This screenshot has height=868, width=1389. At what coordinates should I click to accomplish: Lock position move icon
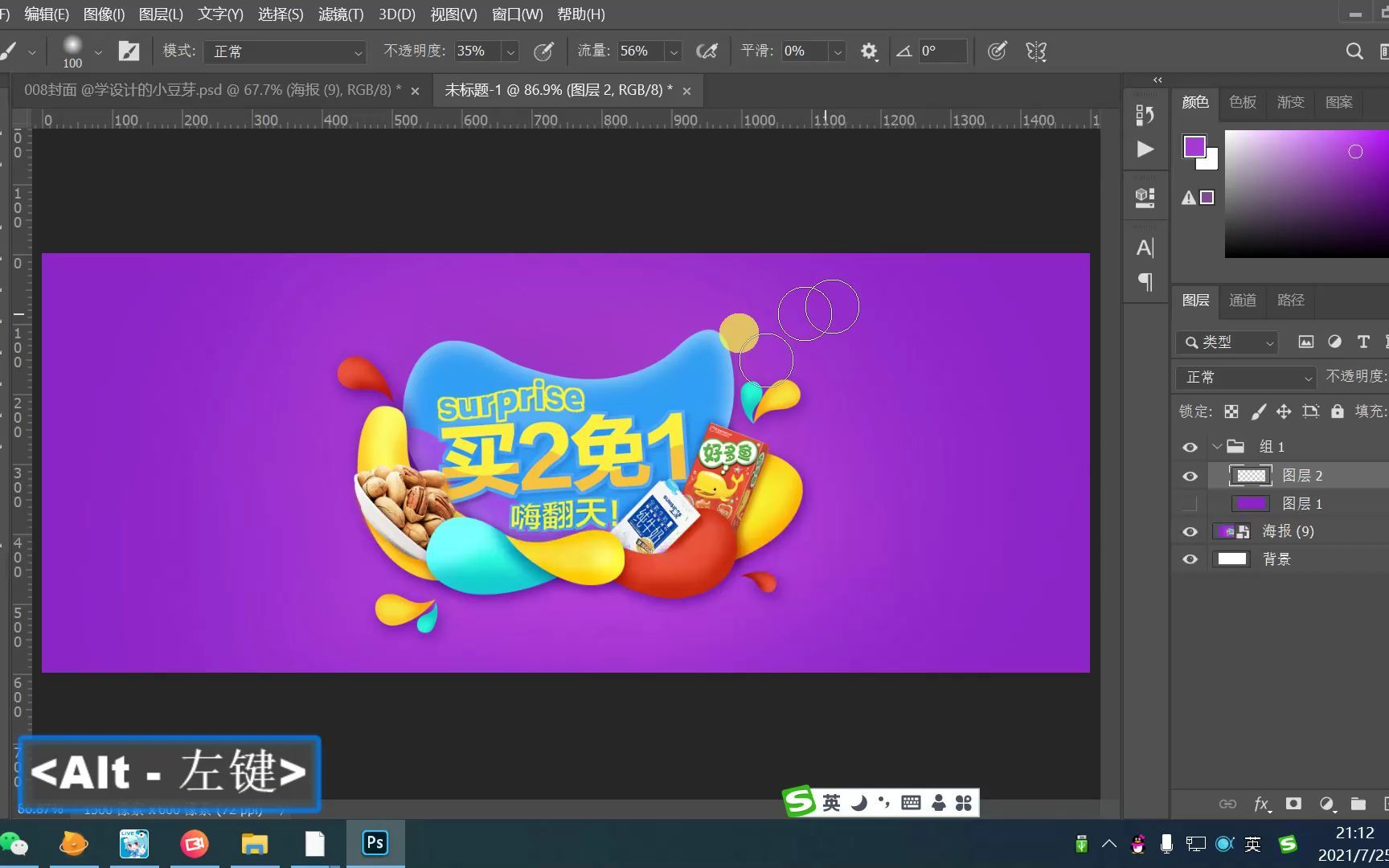(x=1284, y=411)
